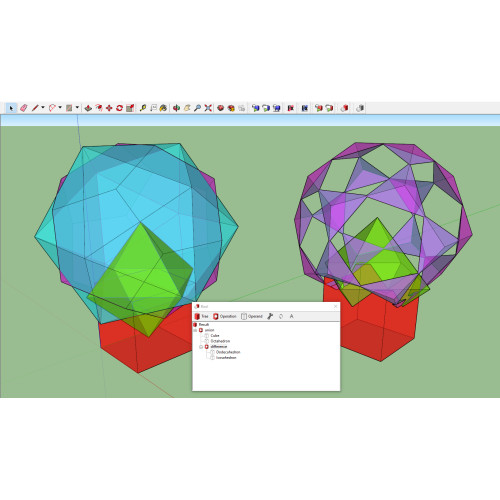Open the shape tool dropdown arrow
This screenshot has width=500, height=500.
(77, 107)
